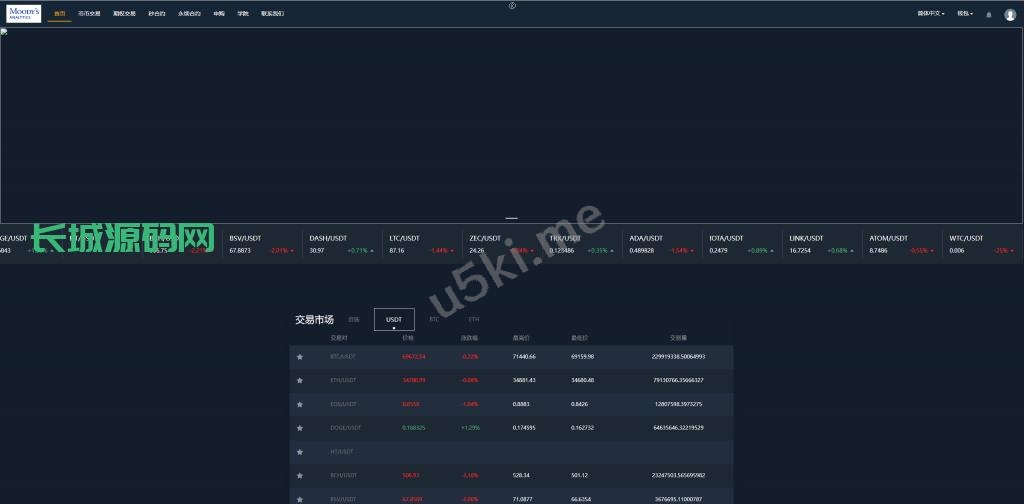Favorite BTC/USDT with its star
This screenshot has width=1024, height=504.
[299, 356]
